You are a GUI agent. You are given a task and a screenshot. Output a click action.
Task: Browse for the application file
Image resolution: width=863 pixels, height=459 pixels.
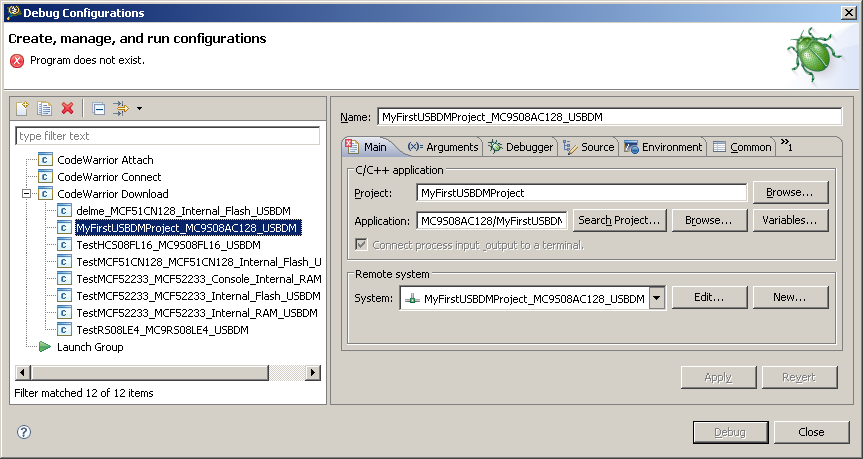(x=709, y=220)
